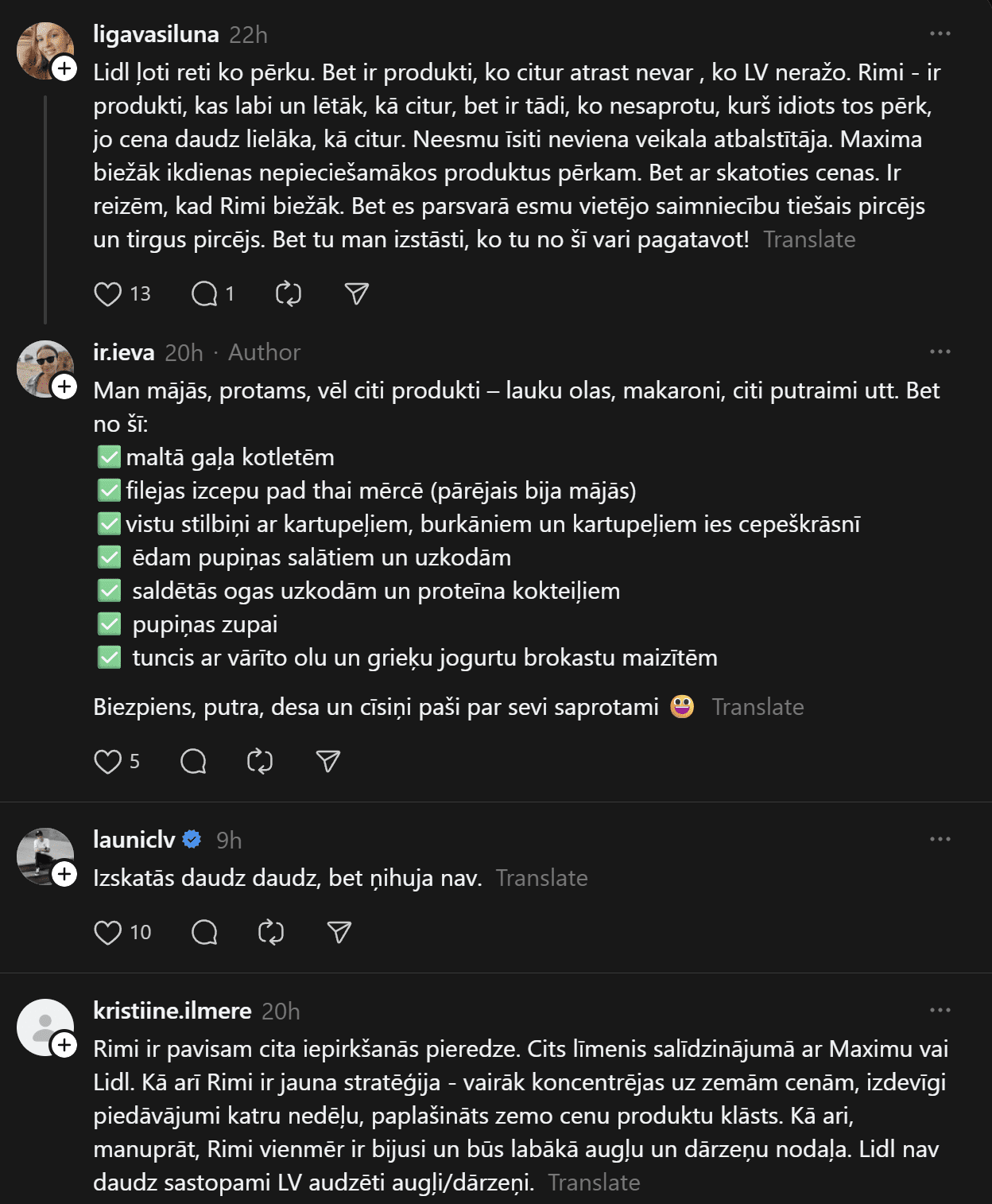Share launiclv's comment via send icon
Screen dimensions: 992x1204
(x=339, y=932)
